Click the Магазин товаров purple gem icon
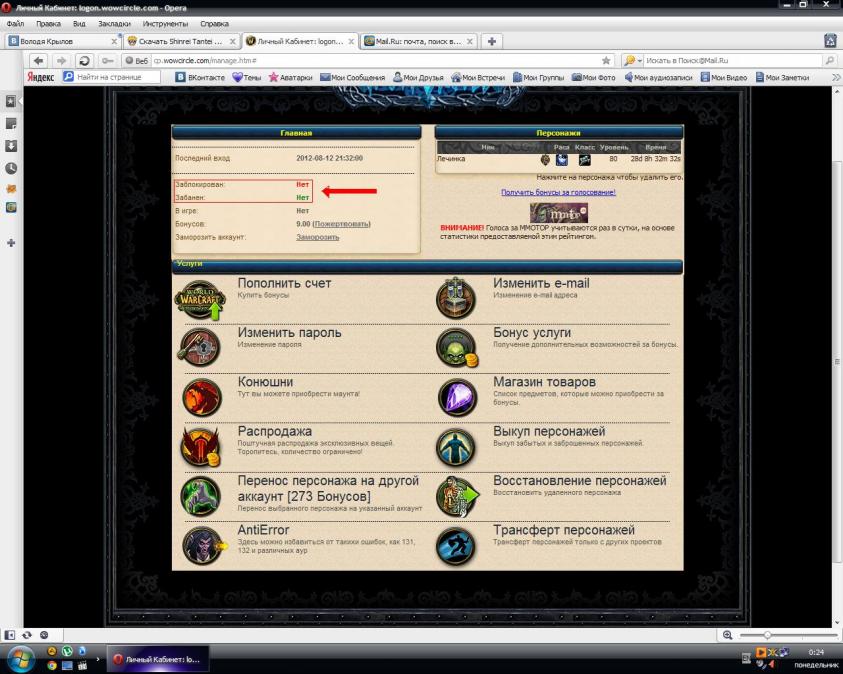843x674 pixels. [457, 397]
